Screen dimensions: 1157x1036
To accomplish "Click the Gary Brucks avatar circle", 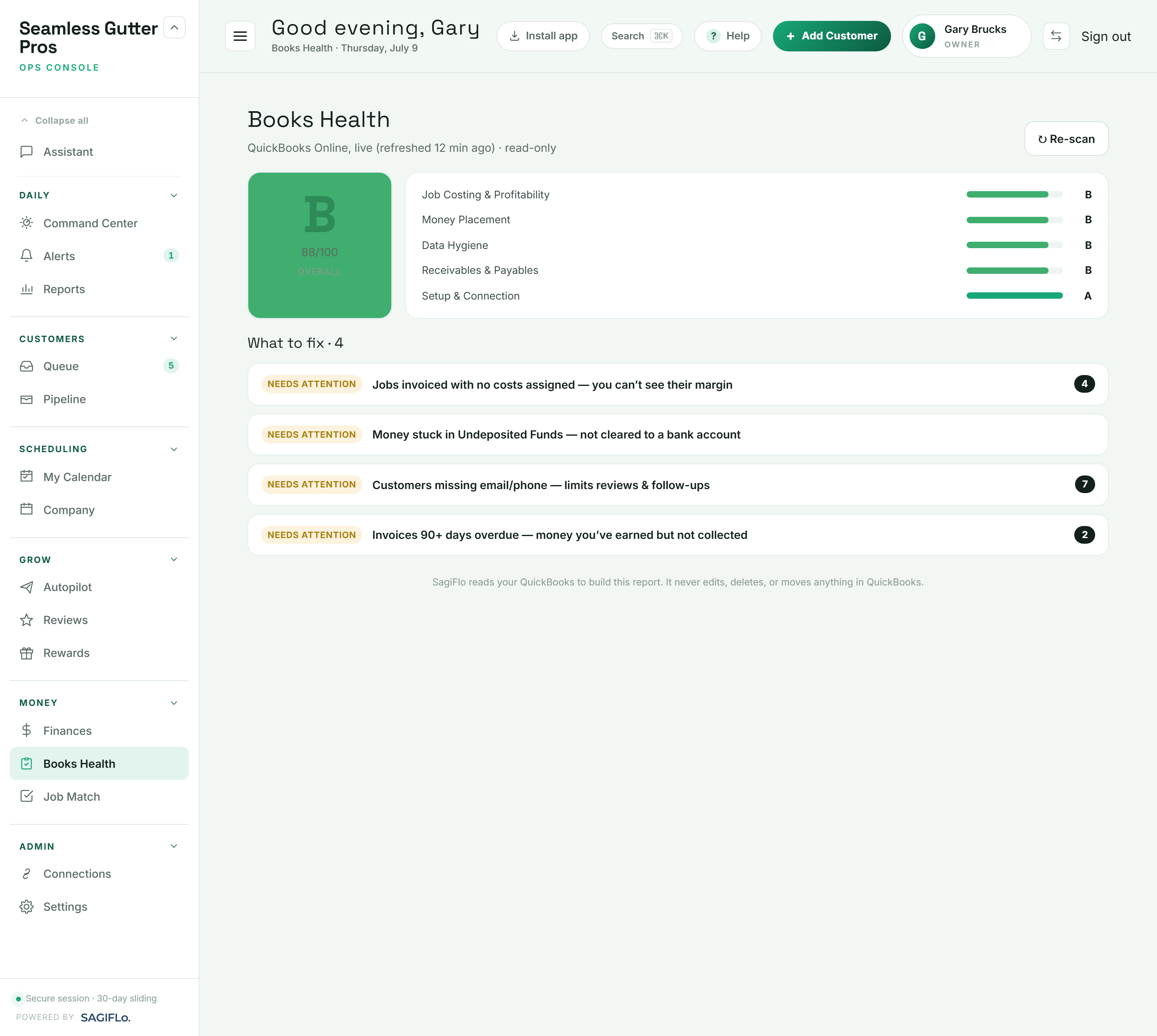I will tap(922, 36).
